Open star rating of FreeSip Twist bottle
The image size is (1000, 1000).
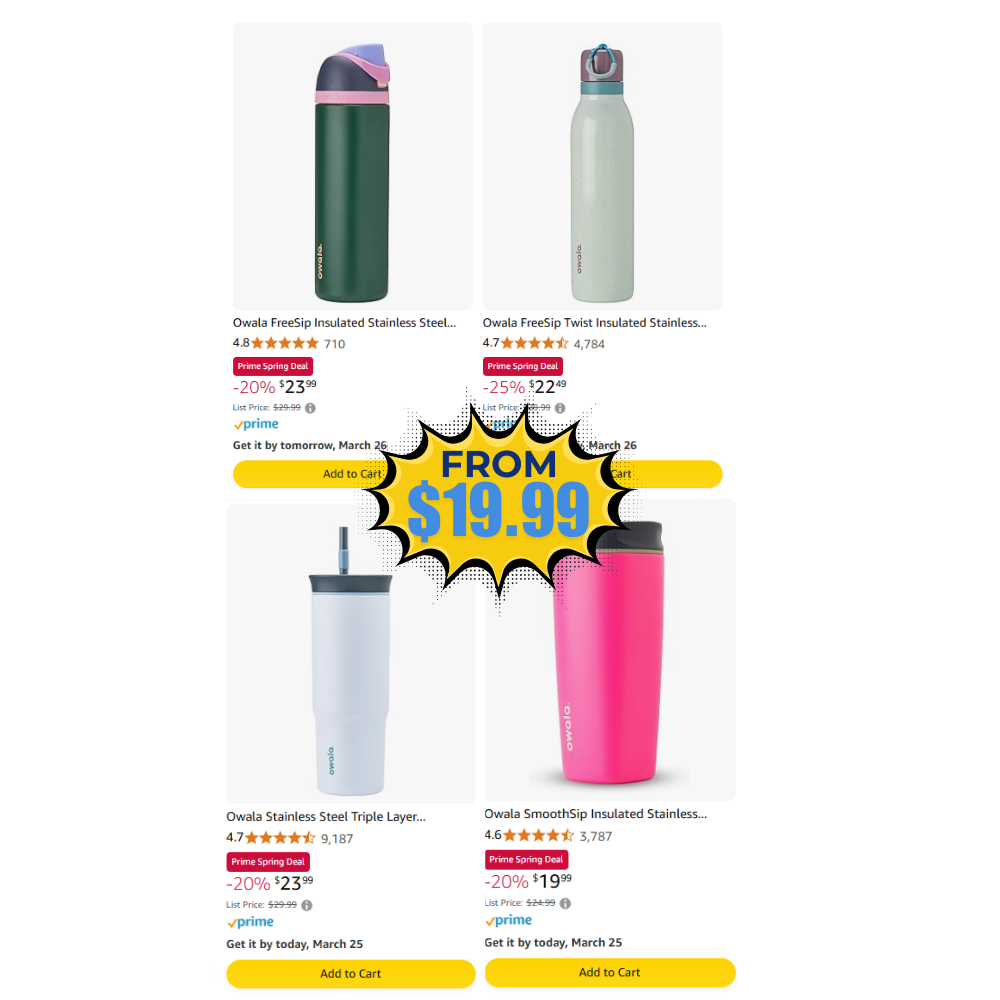pyautogui.click(x=534, y=344)
